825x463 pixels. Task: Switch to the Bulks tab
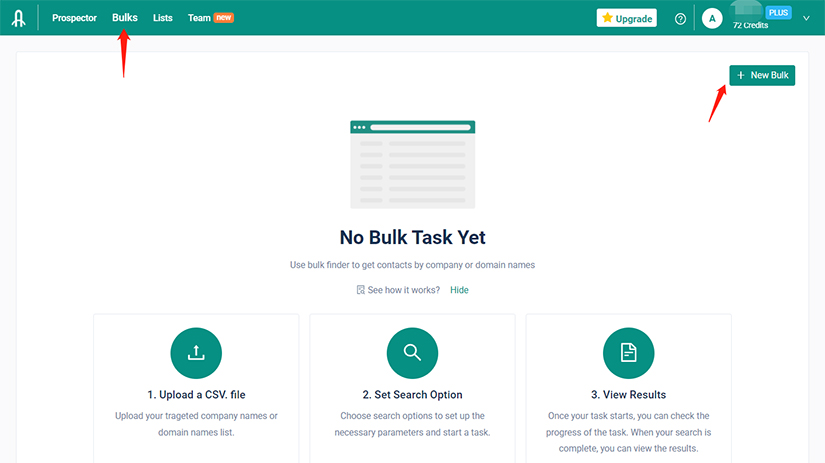(x=125, y=18)
